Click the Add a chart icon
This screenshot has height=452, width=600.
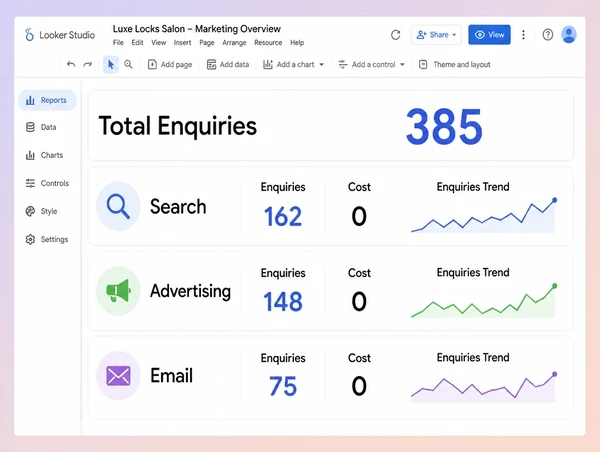(x=267, y=65)
